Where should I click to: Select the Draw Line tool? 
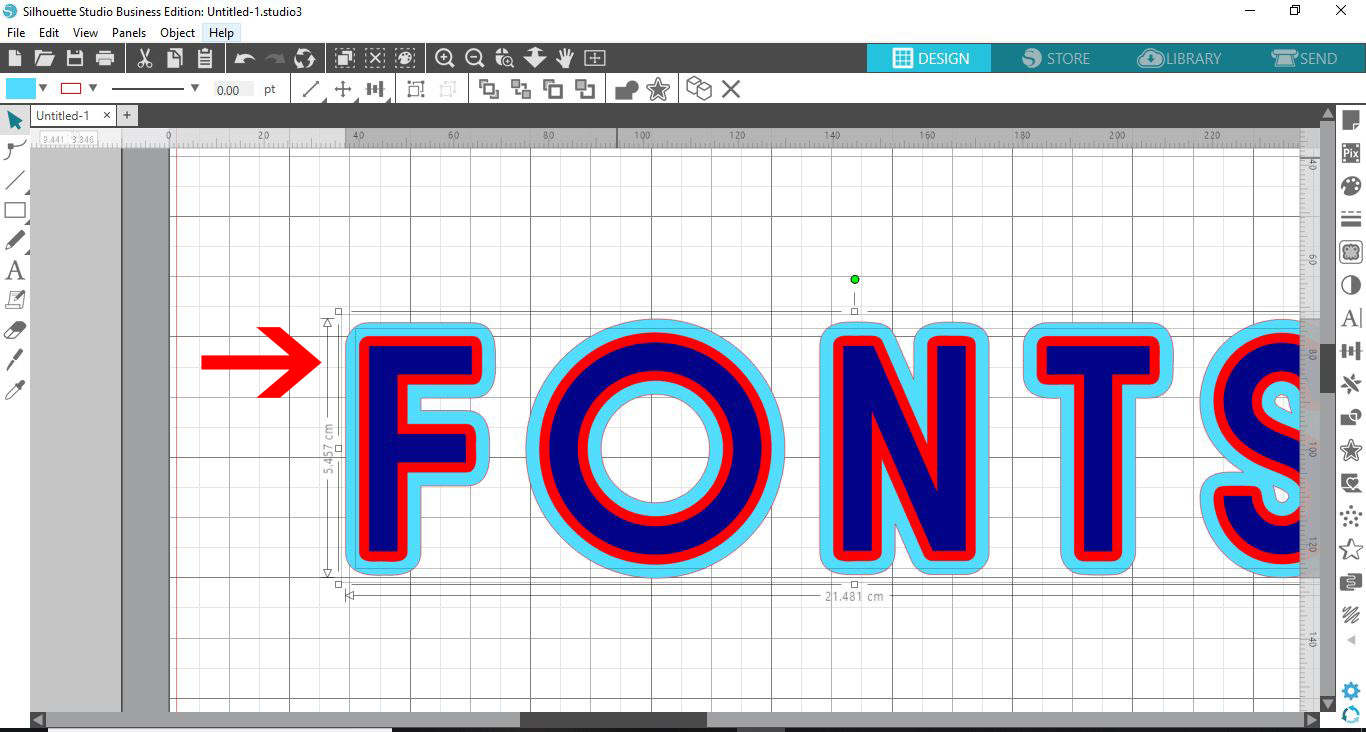(15, 181)
